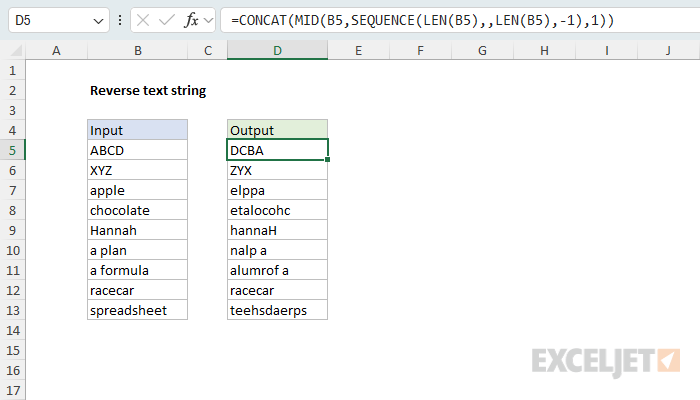Select cell containing 'ZYX'
Image resolution: width=700 pixels, height=400 pixels.
[277, 171]
